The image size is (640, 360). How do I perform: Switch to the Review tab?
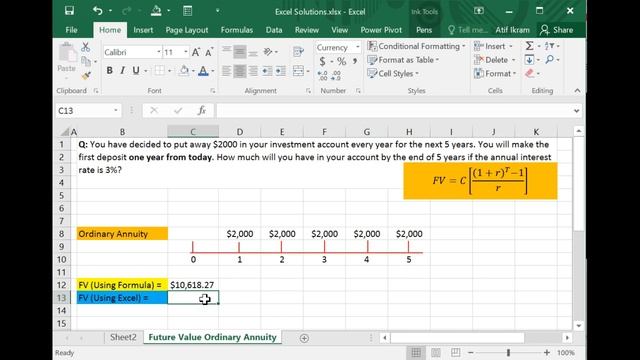tap(307, 30)
